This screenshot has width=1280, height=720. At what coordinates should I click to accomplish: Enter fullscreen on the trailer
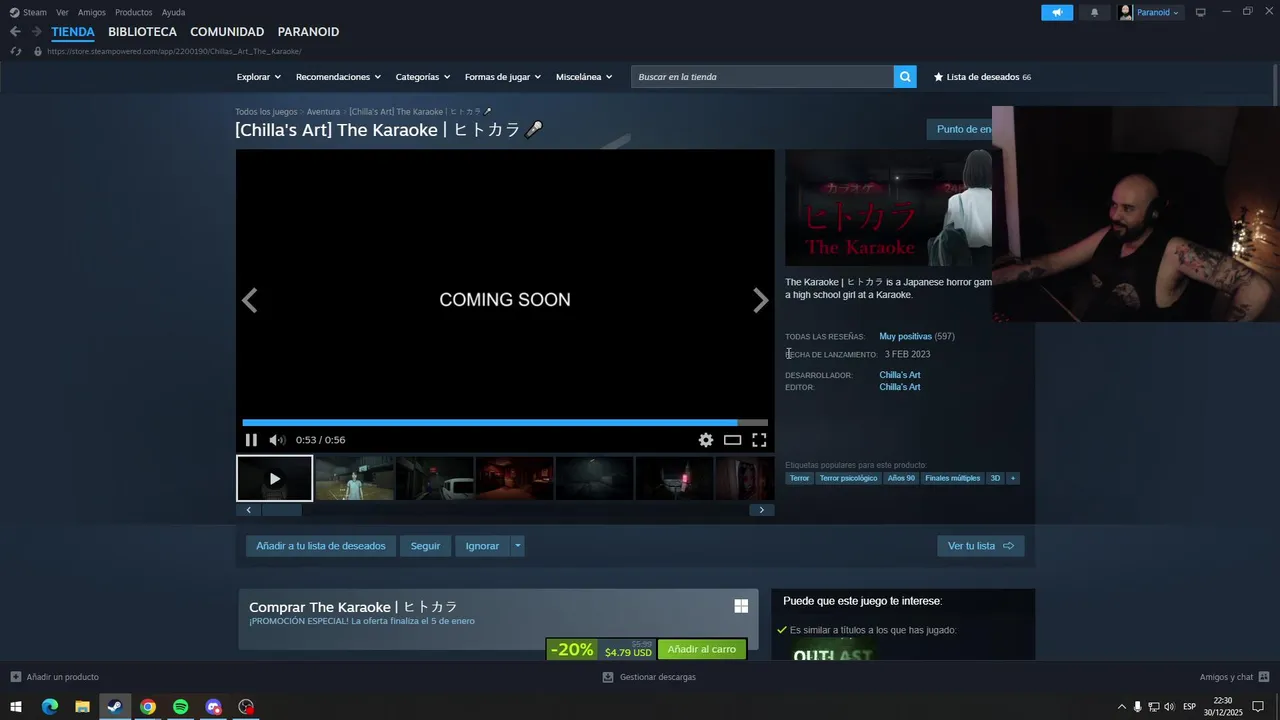(759, 440)
